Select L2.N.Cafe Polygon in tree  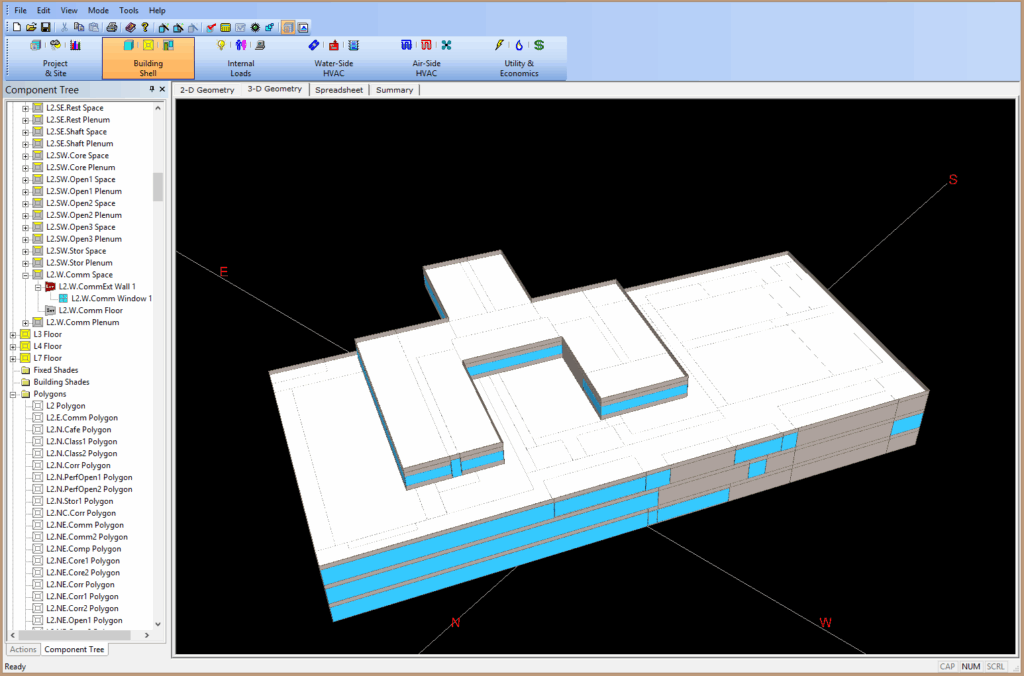pos(81,430)
